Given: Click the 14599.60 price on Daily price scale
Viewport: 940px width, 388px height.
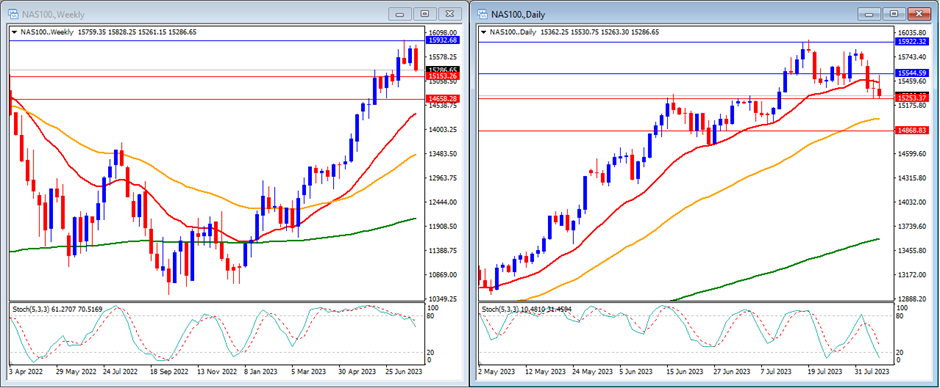Looking at the screenshot, I should [x=911, y=154].
